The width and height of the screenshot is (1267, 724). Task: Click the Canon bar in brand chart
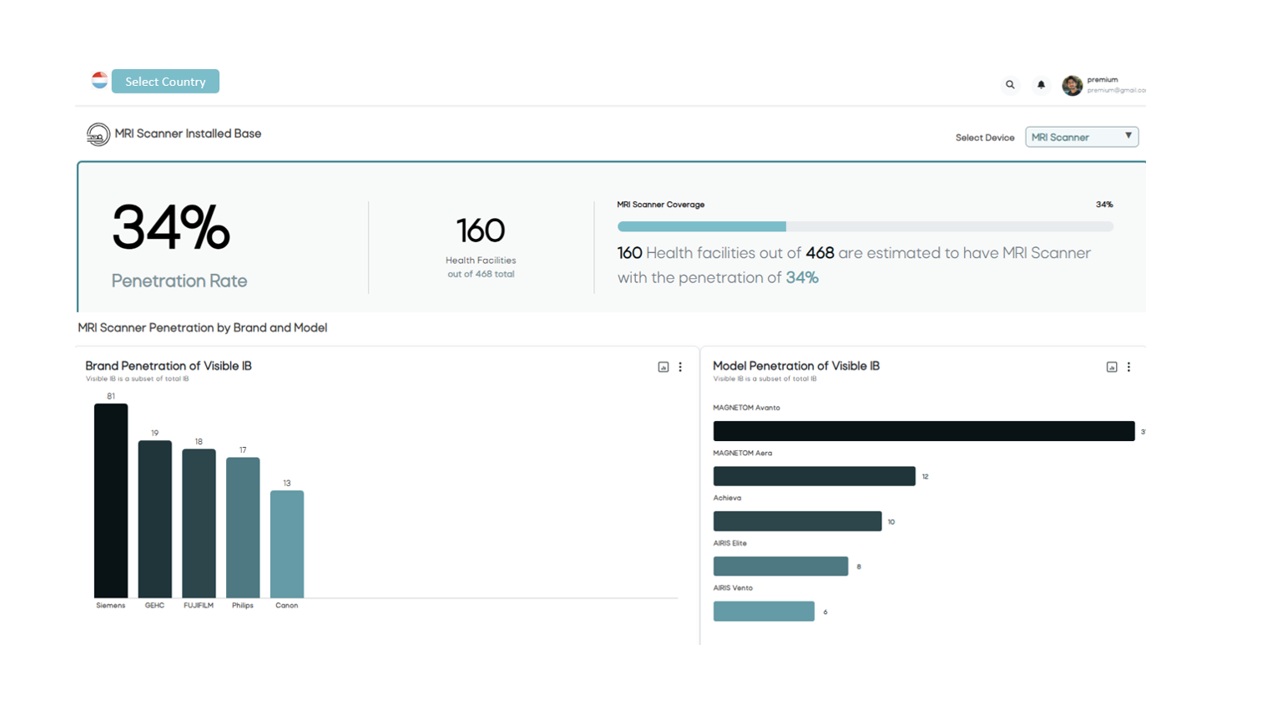tap(286, 545)
